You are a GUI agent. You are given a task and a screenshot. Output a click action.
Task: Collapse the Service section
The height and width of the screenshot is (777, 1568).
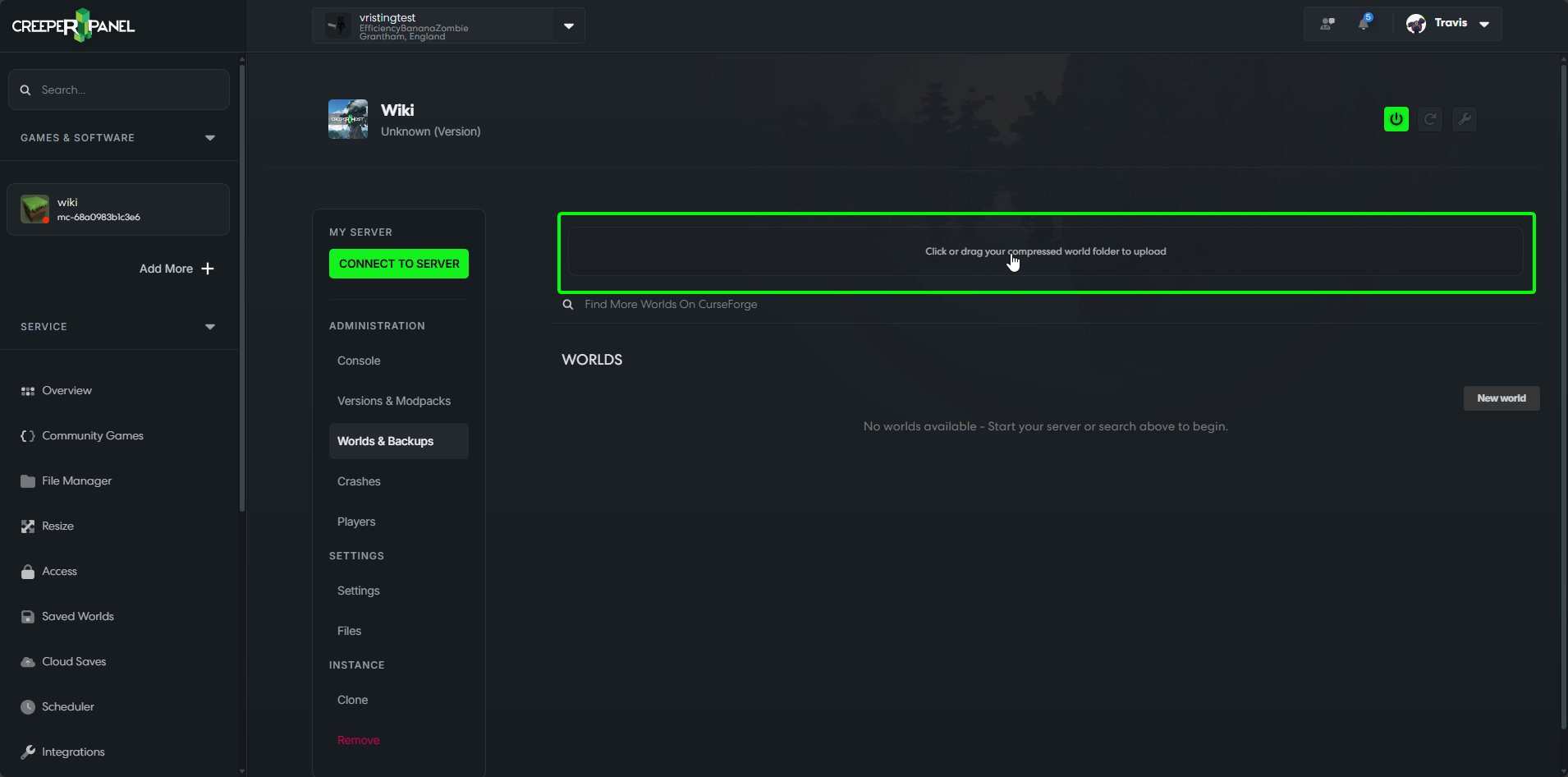(x=210, y=327)
